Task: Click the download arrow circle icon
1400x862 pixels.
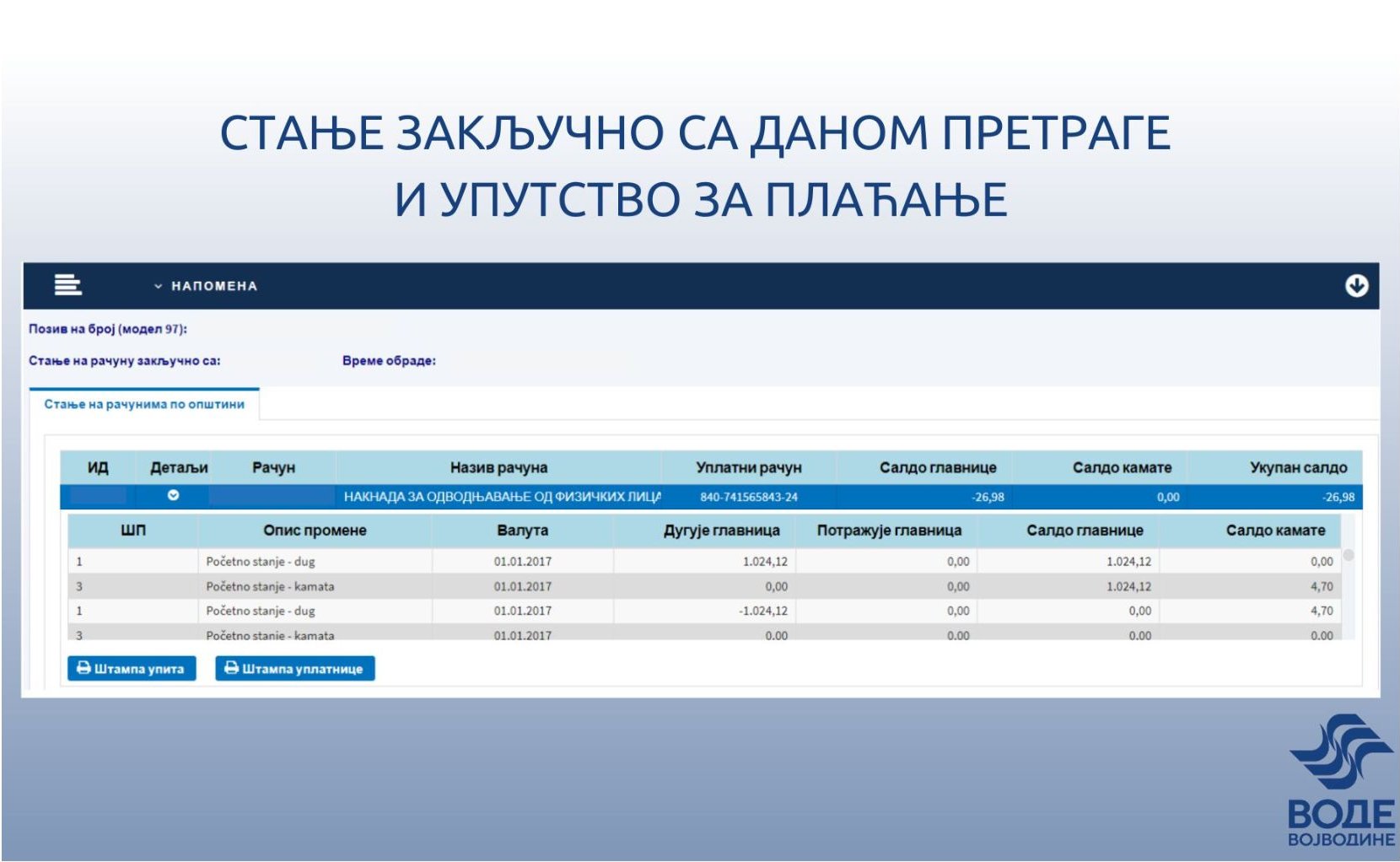Action: 1356,286
